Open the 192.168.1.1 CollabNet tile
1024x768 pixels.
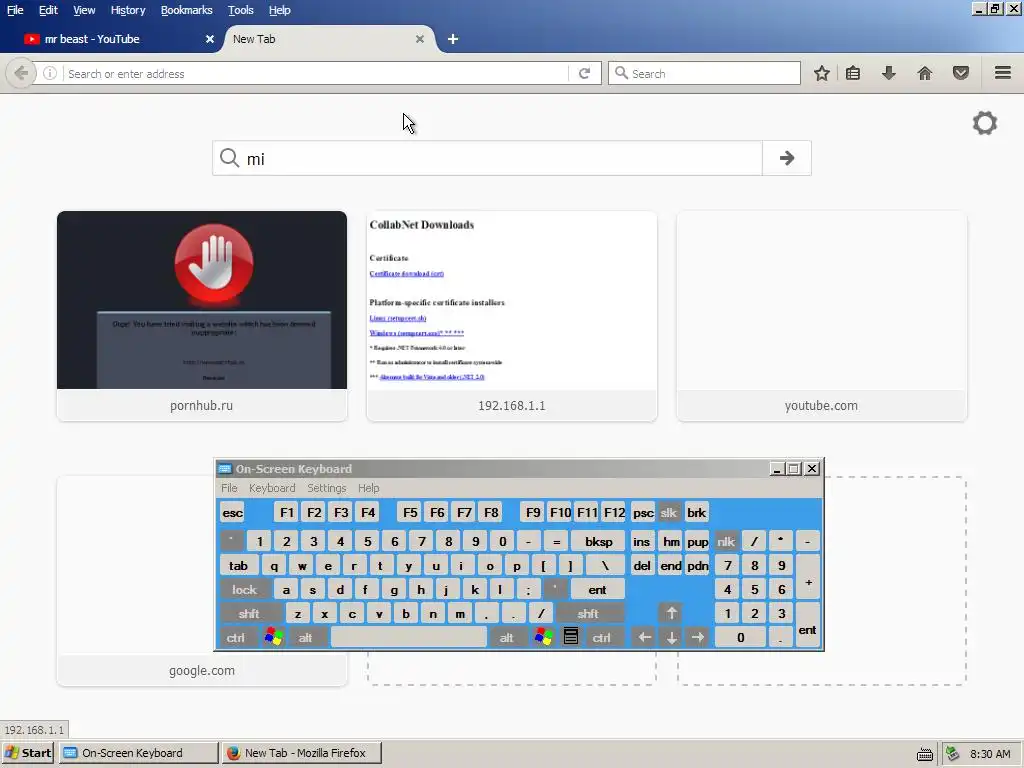pyautogui.click(x=511, y=315)
